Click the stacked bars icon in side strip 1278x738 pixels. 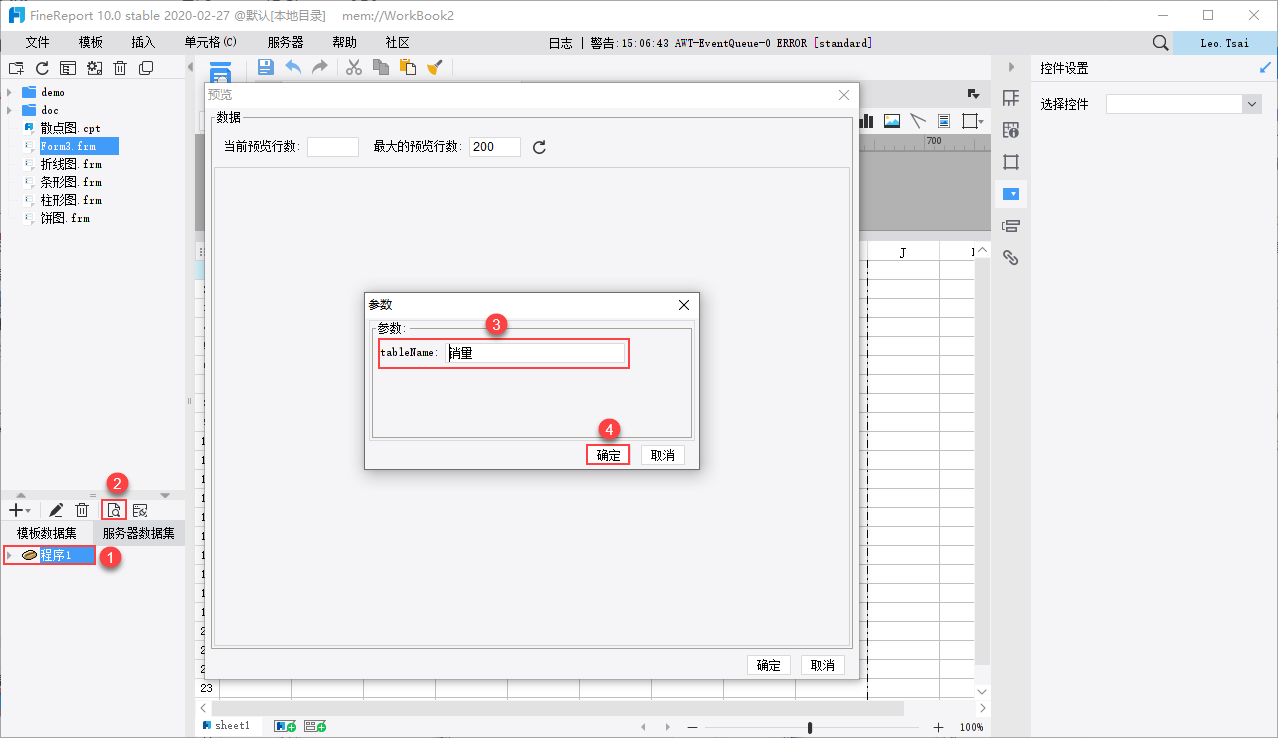click(1011, 226)
